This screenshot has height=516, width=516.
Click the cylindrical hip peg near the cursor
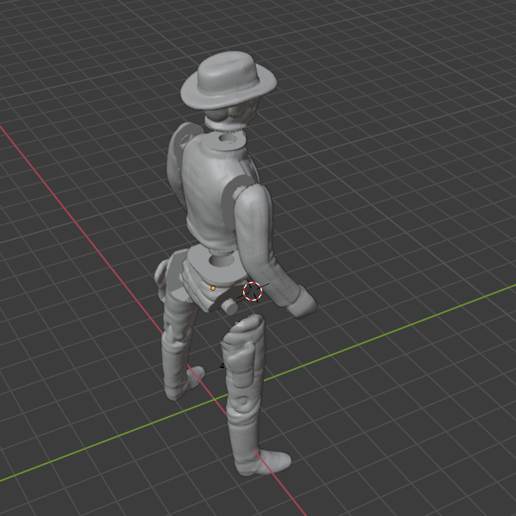click(x=230, y=307)
